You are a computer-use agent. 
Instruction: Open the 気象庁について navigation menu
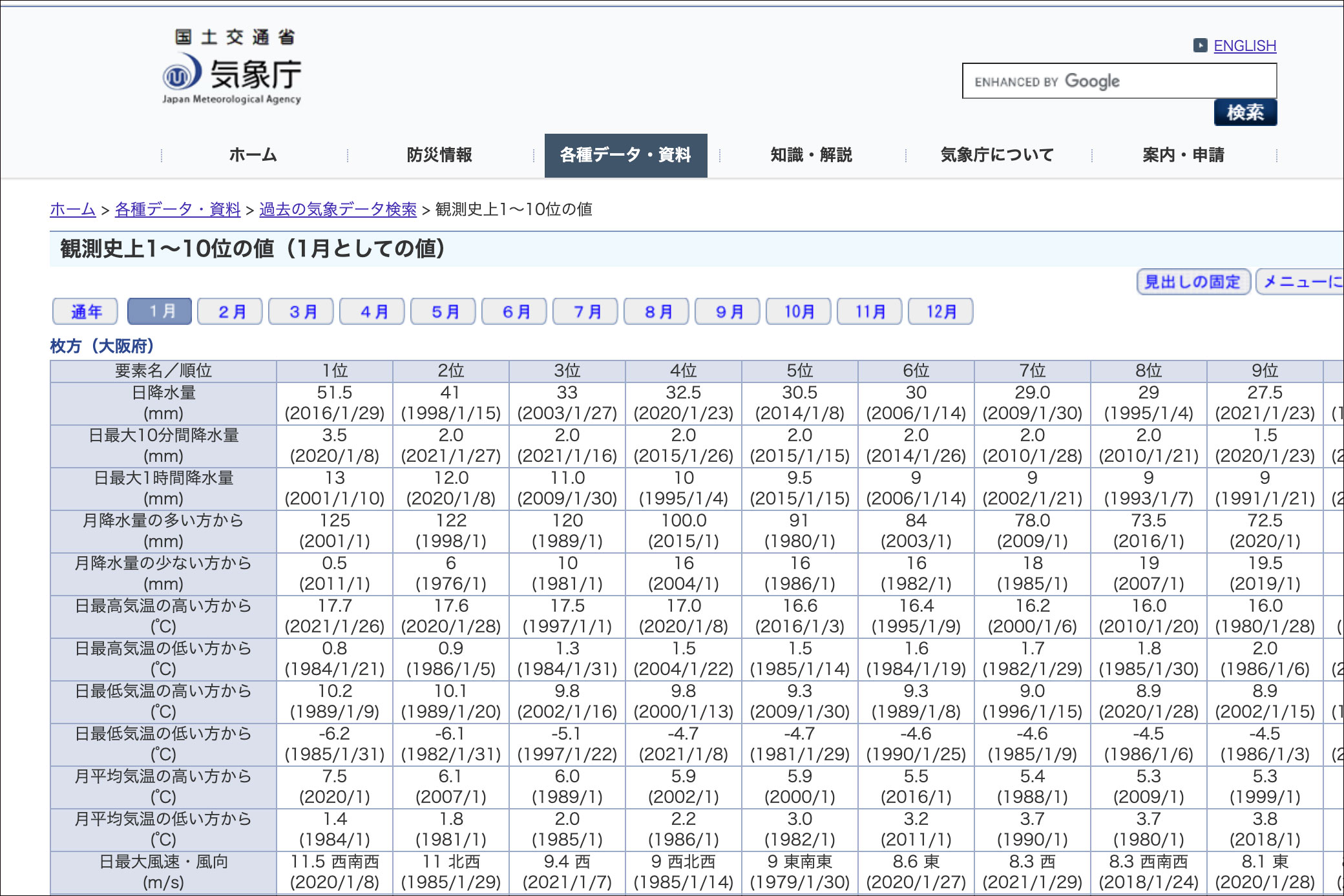(x=997, y=155)
